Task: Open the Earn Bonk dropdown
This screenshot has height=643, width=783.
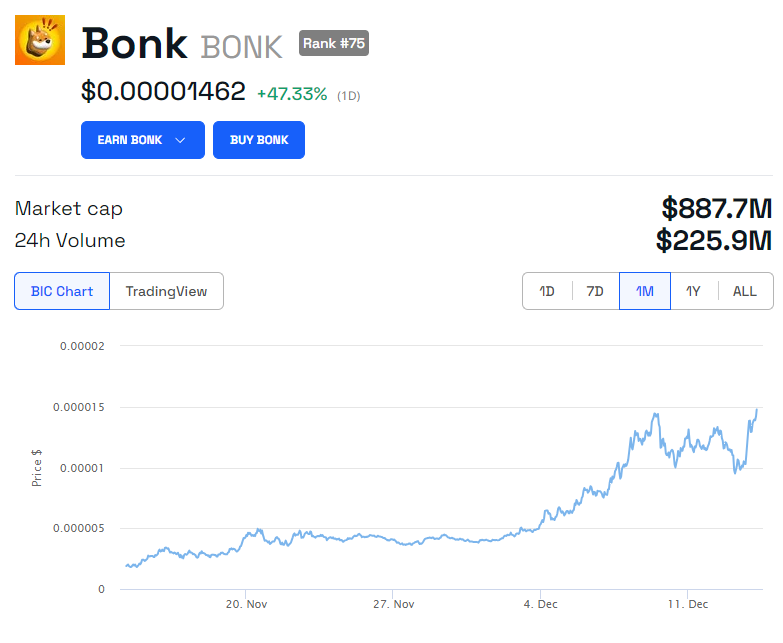Action: click(x=142, y=140)
